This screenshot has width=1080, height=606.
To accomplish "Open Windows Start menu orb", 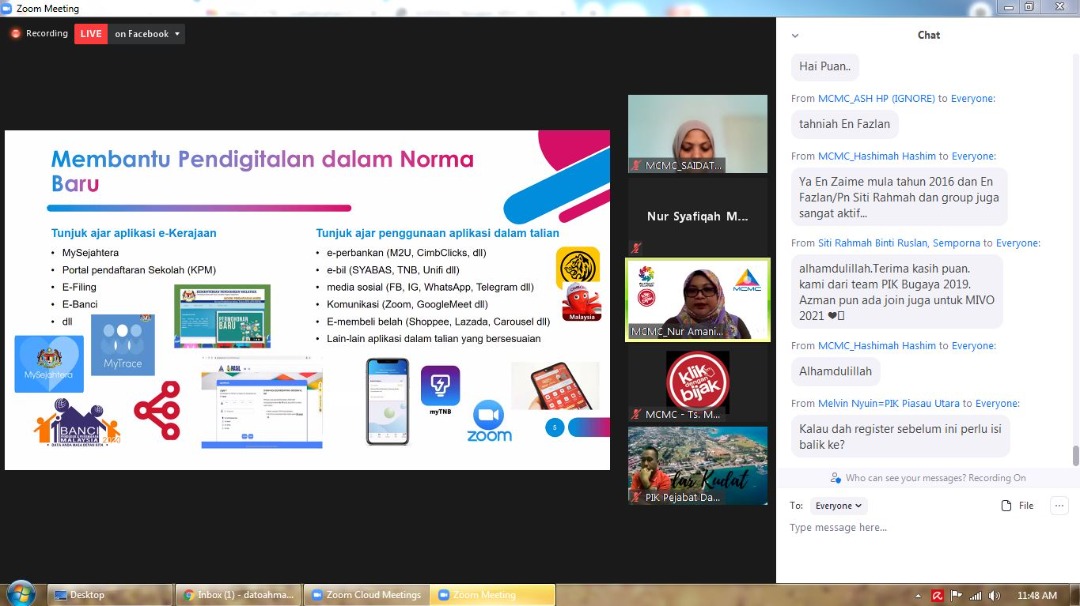I will click(x=20, y=594).
